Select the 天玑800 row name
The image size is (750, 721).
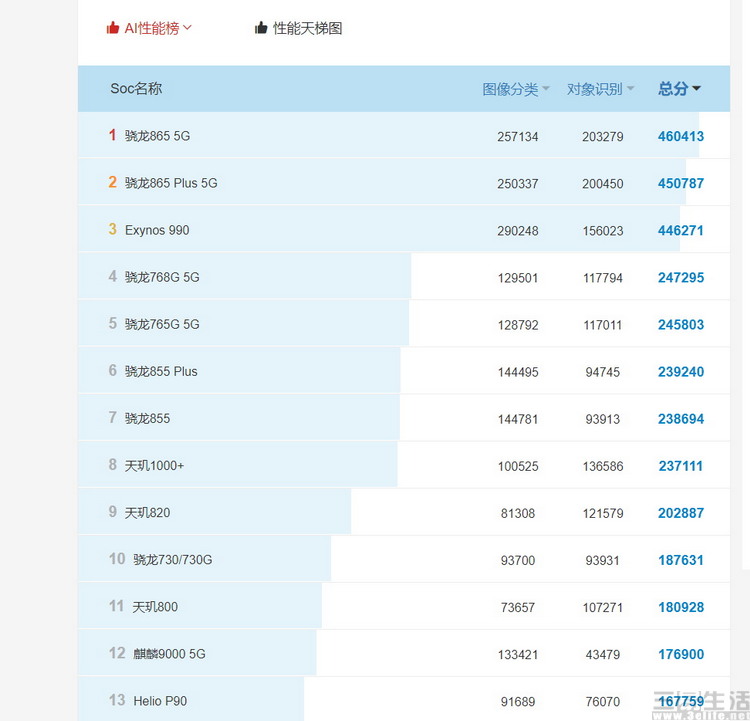(155, 607)
